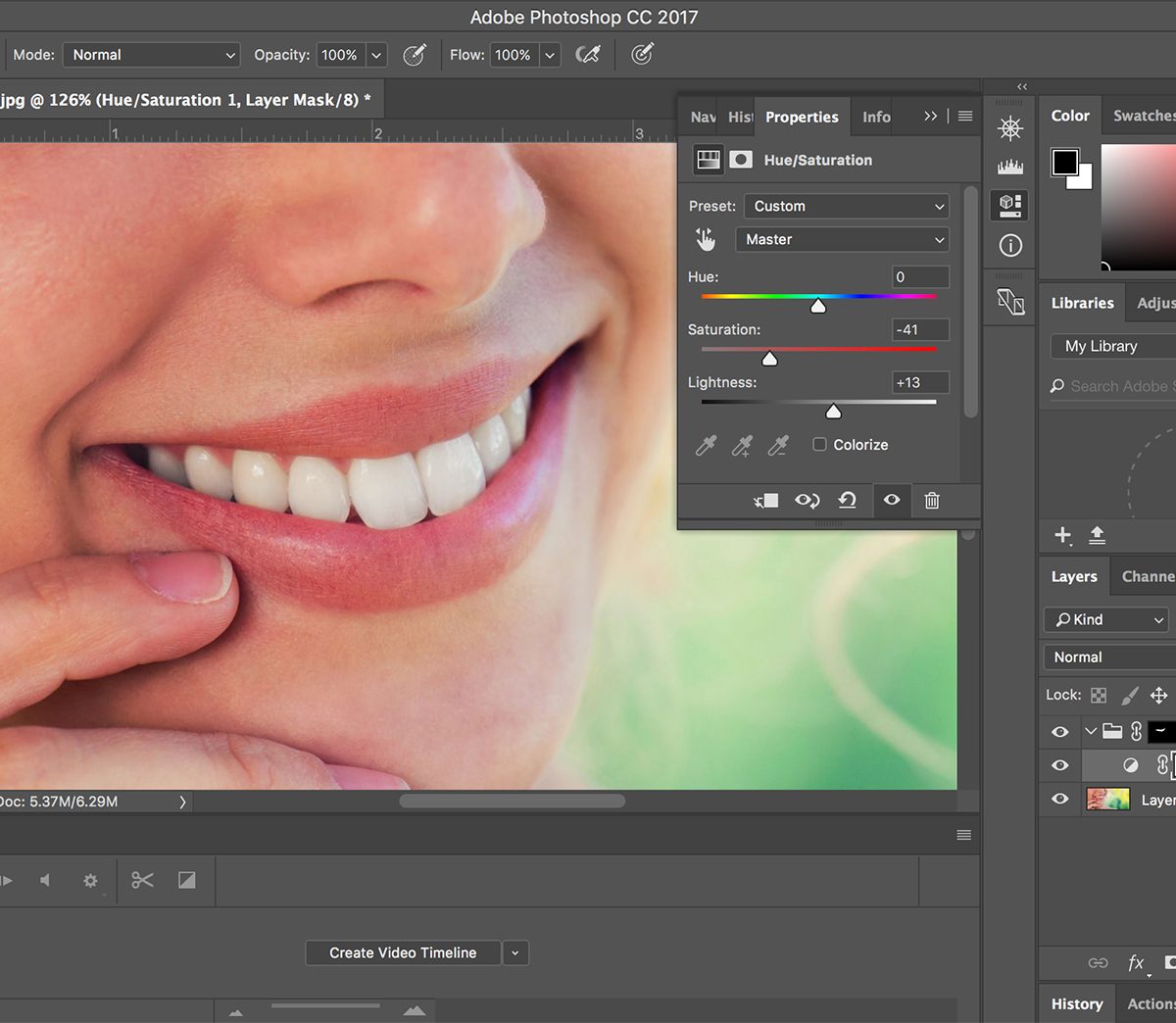Lock layer position
Image resolution: width=1176 pixels, height=1023 pixels.
[x=1158, y=696]
